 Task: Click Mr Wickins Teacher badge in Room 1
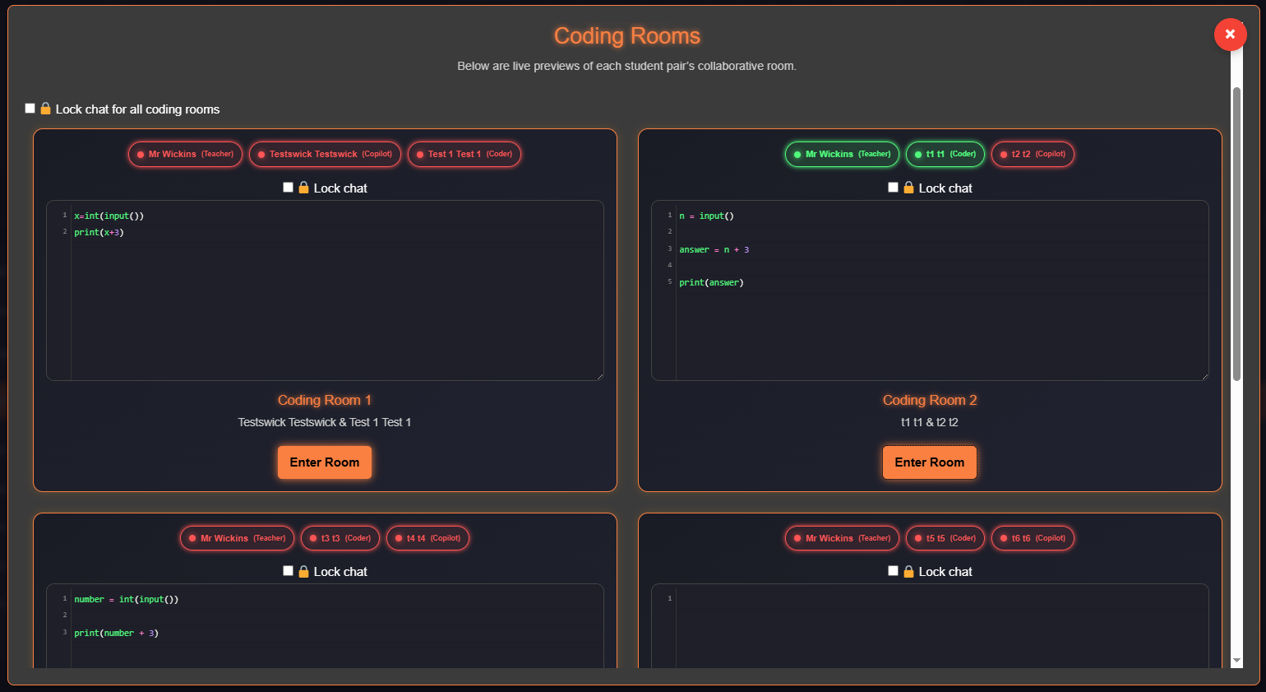(185, 154)
